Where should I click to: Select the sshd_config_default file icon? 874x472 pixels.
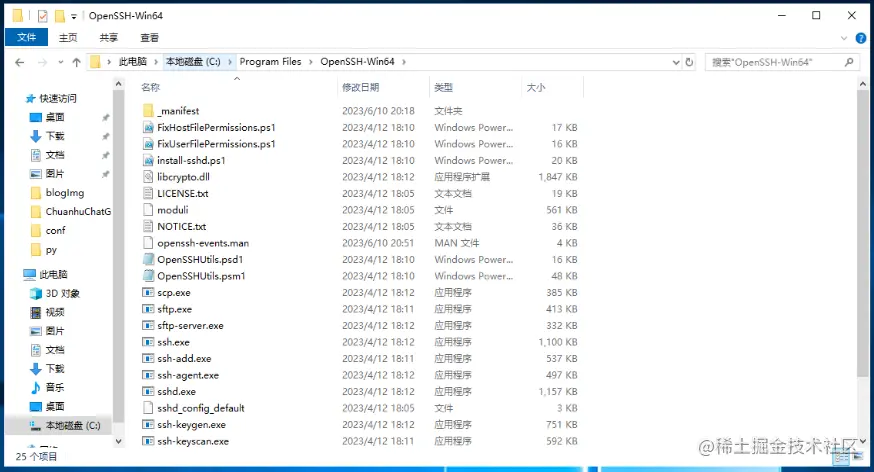(x=148, y=408)
